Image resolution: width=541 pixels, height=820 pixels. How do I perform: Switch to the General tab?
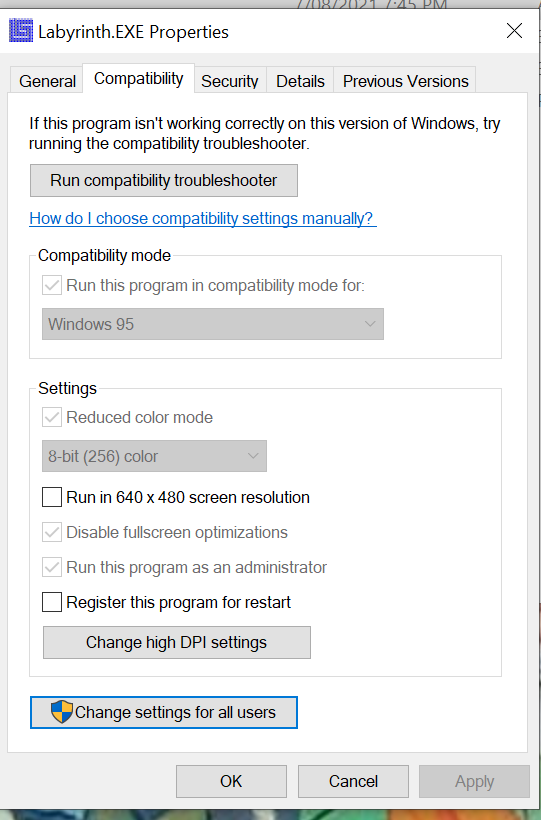(x=47, y=81)
